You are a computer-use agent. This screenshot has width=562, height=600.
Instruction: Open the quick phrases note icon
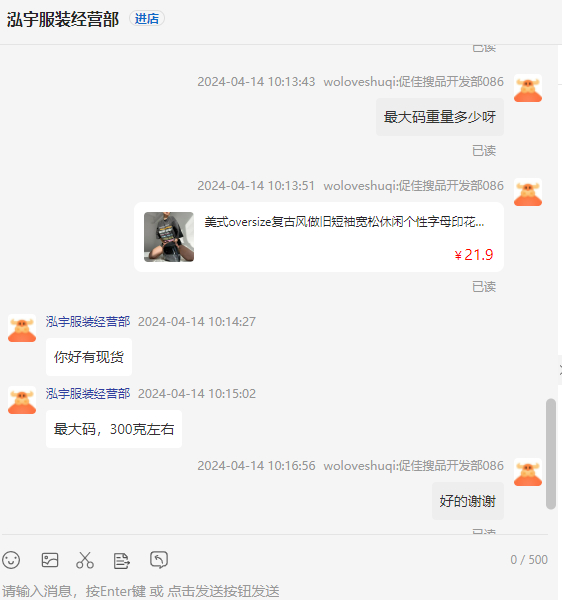122,561
